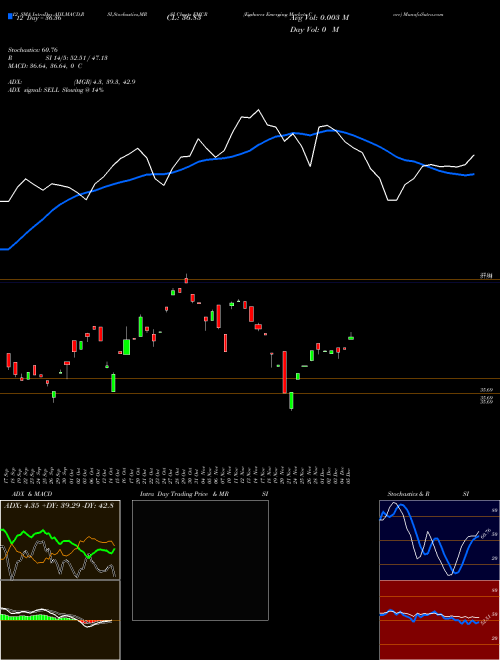This screenshot has height=660, width=500.
Task: Click the highest candlestick touching the top orange line
Action: 186,279
